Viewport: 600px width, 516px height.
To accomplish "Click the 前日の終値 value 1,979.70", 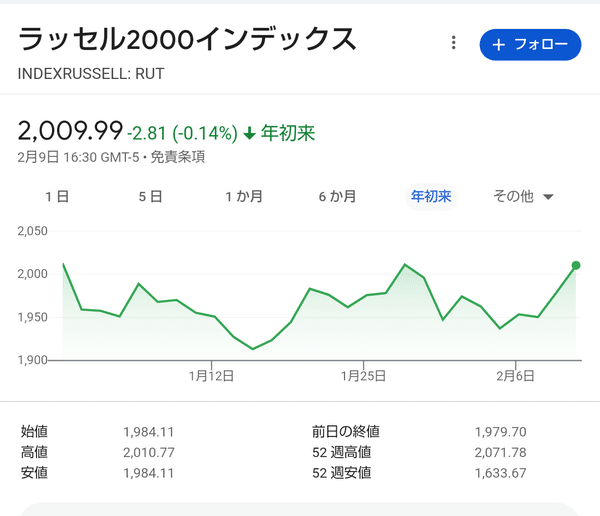I will (x=501, y=432).
